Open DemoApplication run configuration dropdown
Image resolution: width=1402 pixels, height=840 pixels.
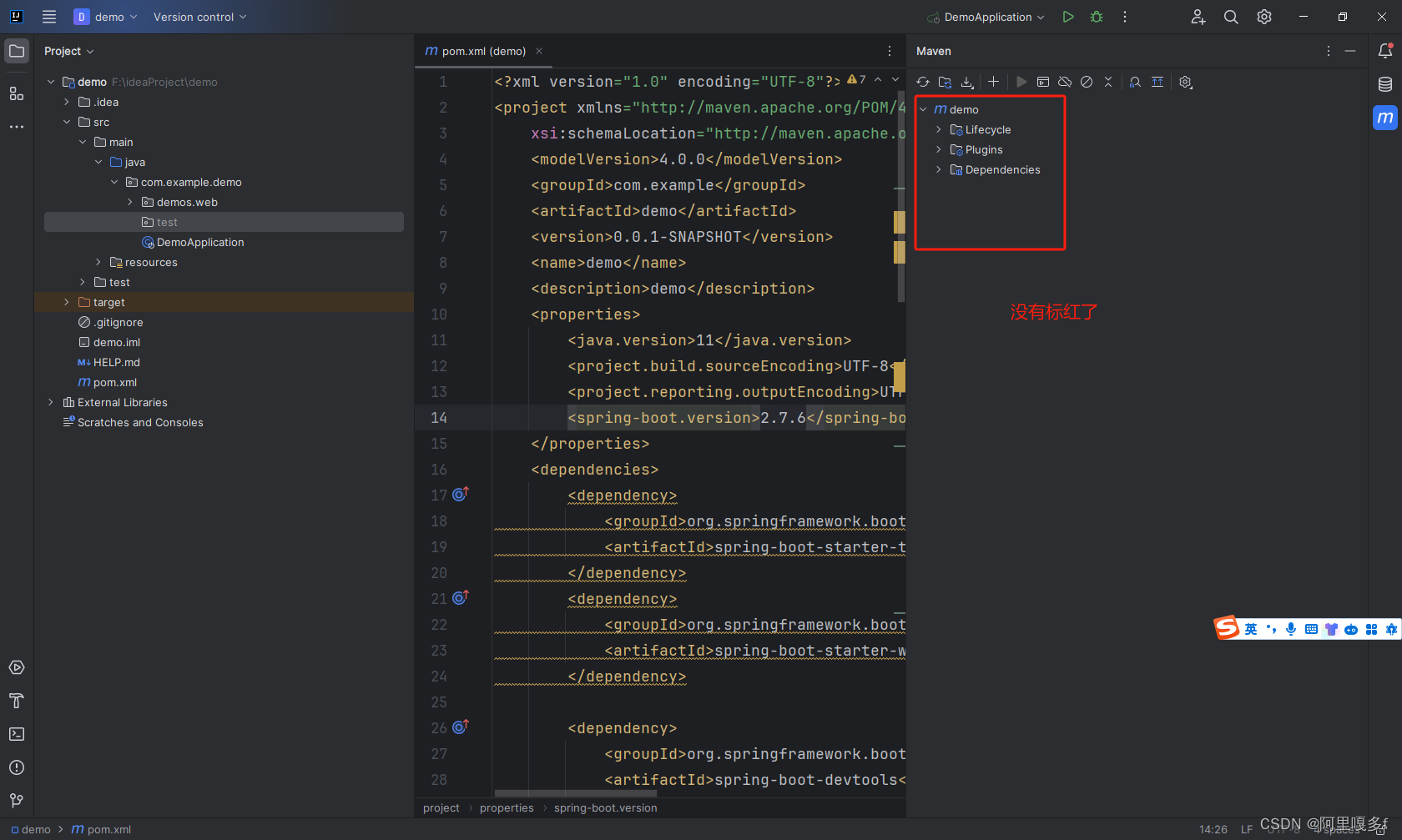[986, 17]
